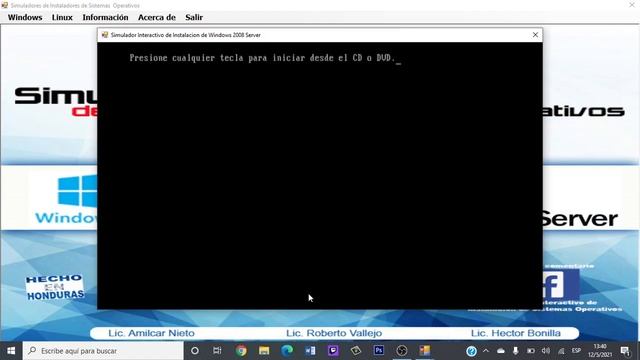Open the Acerca de menu
This screenshot has height=360, width=640.
157,18
